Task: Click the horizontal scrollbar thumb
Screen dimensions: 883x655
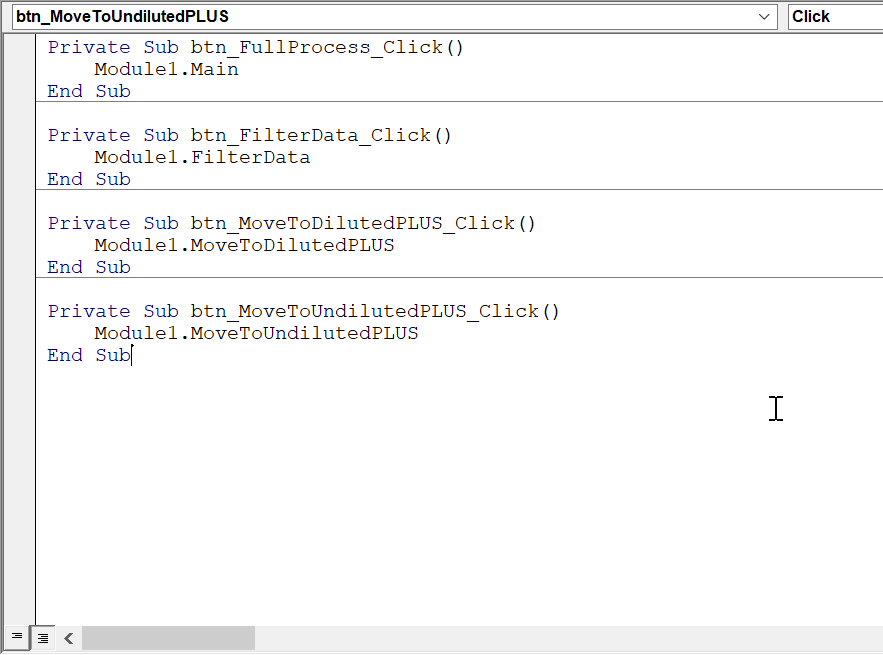Action: 167,637
